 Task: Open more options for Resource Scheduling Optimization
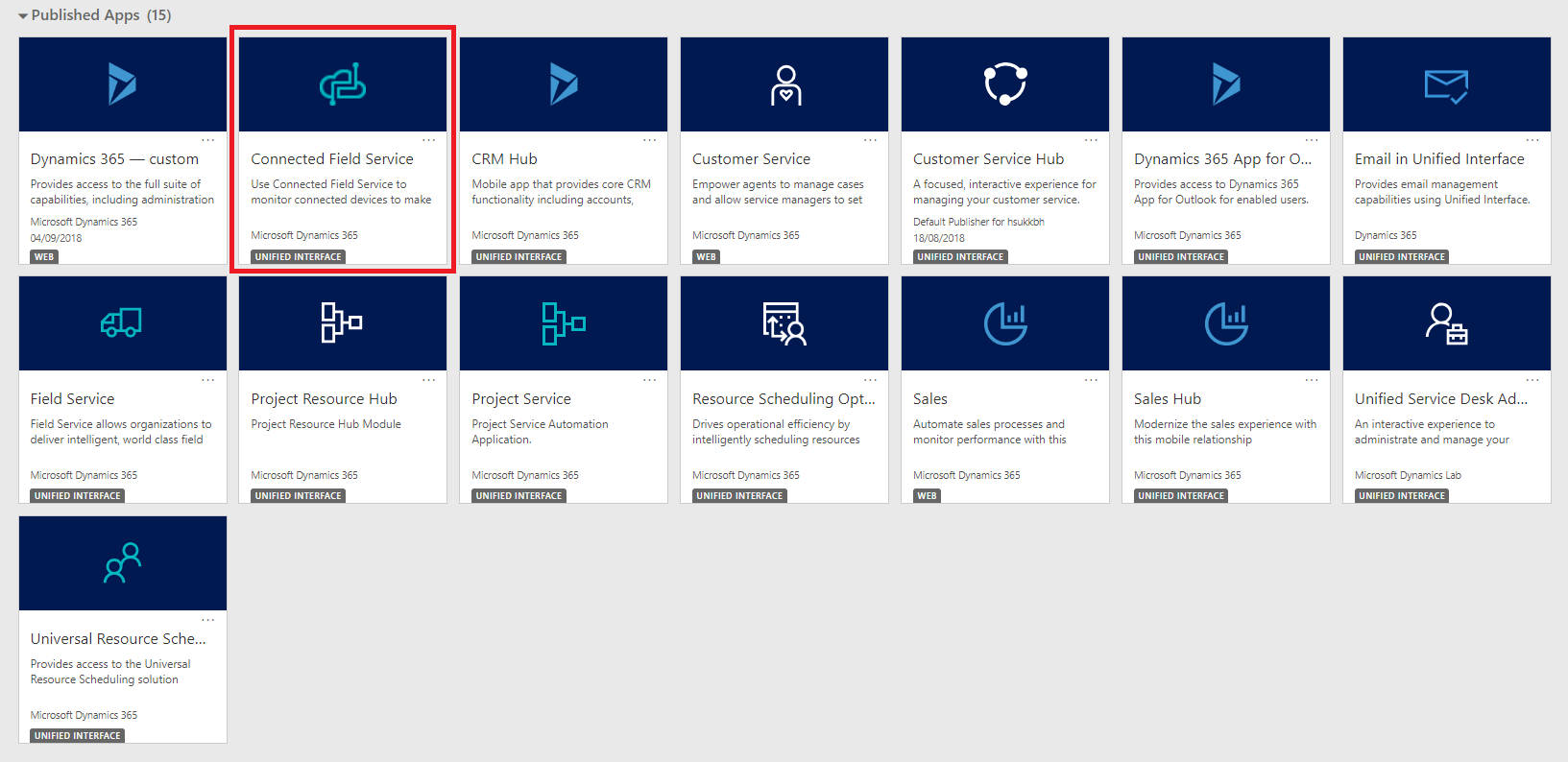(x=870, y=380)
